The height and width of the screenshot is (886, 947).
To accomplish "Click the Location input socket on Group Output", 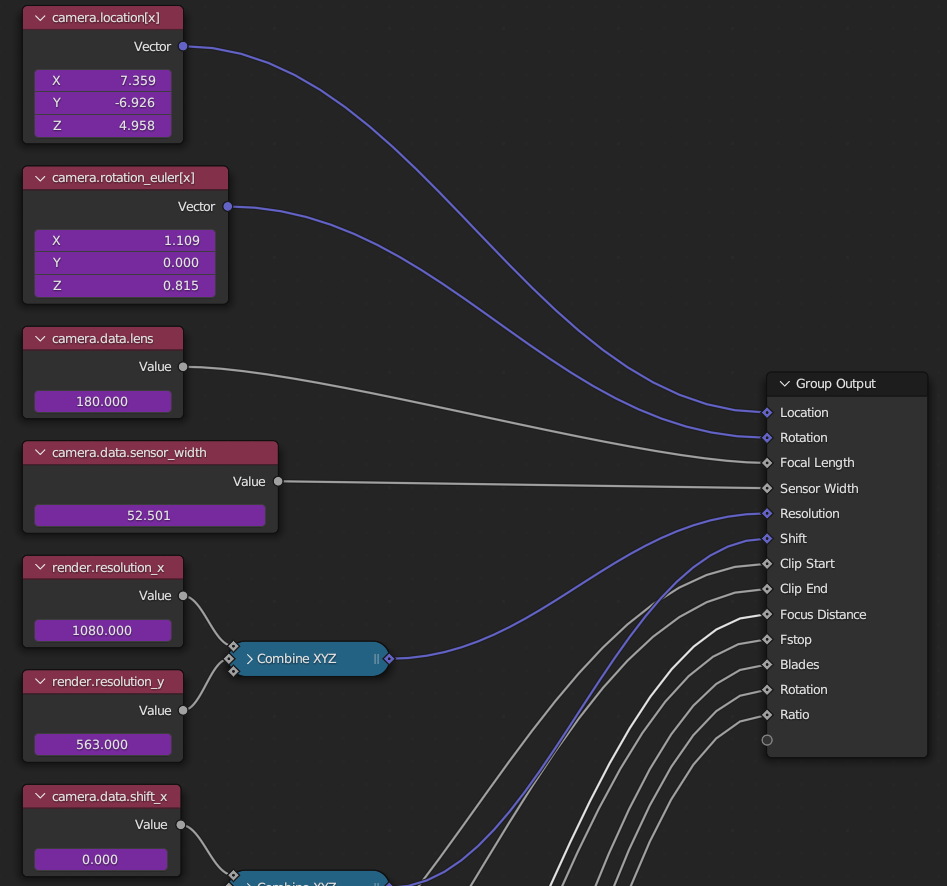I will pos(767,413).
